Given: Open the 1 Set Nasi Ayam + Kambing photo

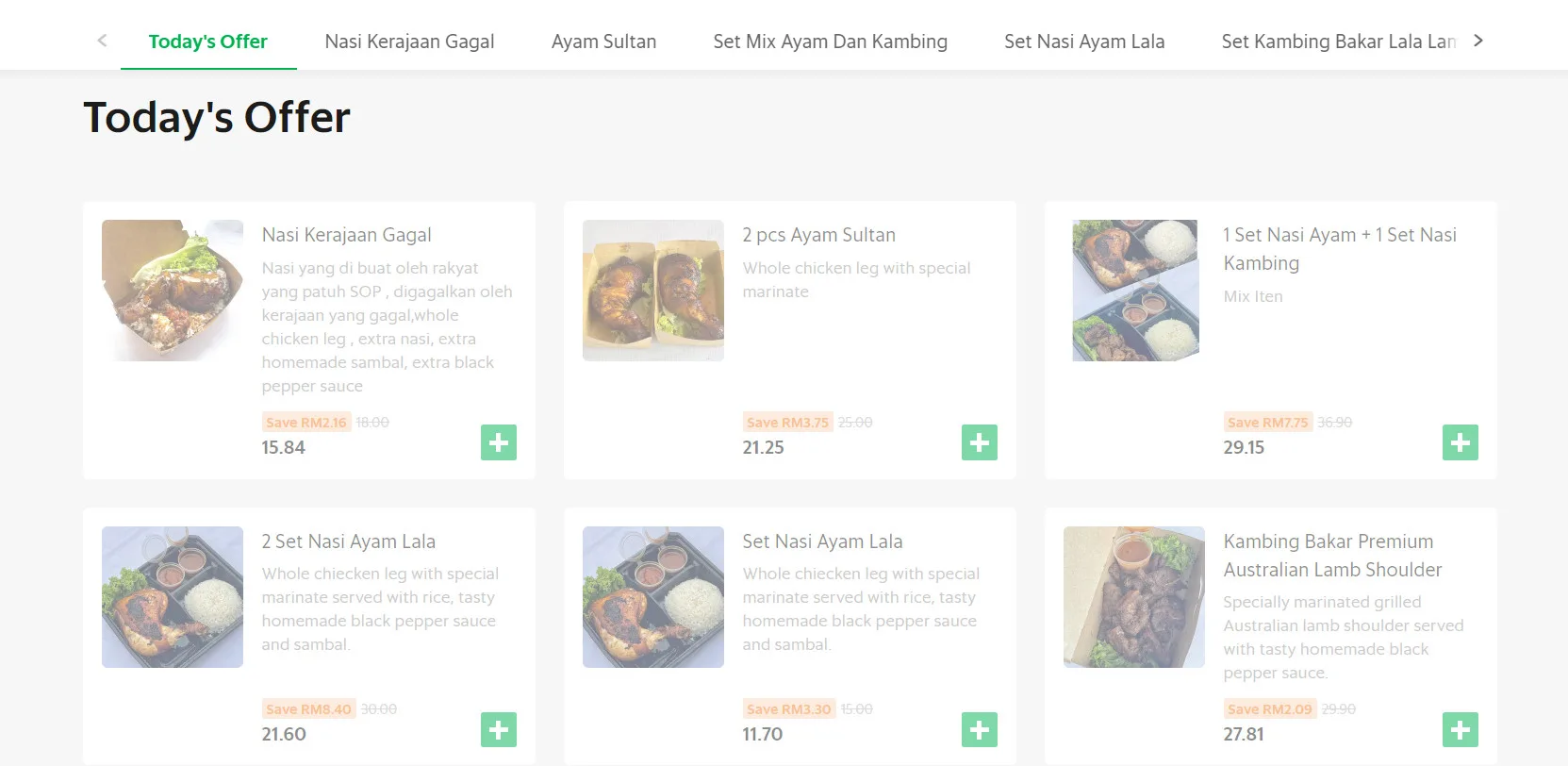Looking at the screenshot, I should (x=1134, y=291).
